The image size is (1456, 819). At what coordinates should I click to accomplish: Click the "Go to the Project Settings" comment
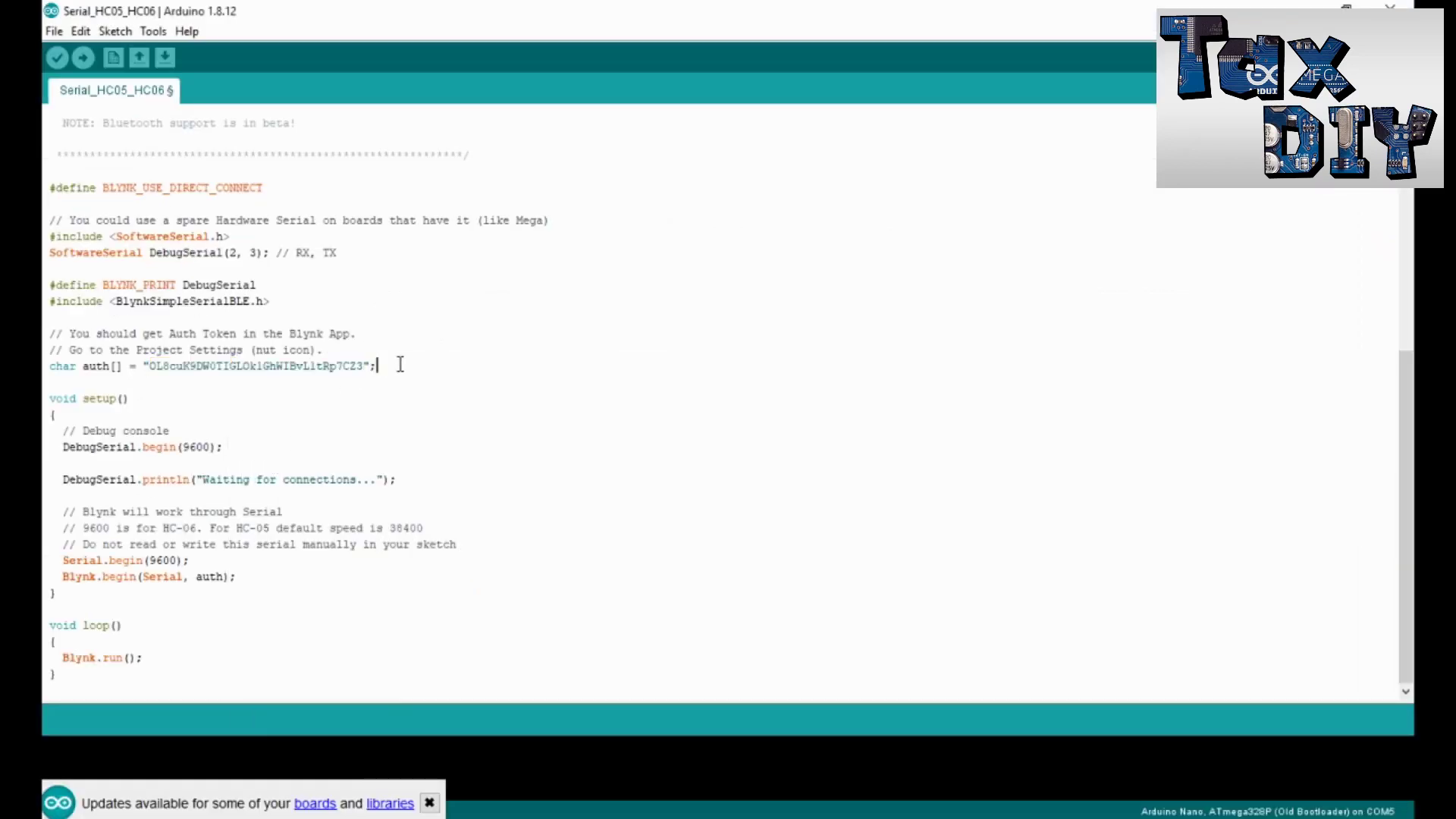click(x=186, y=350)
